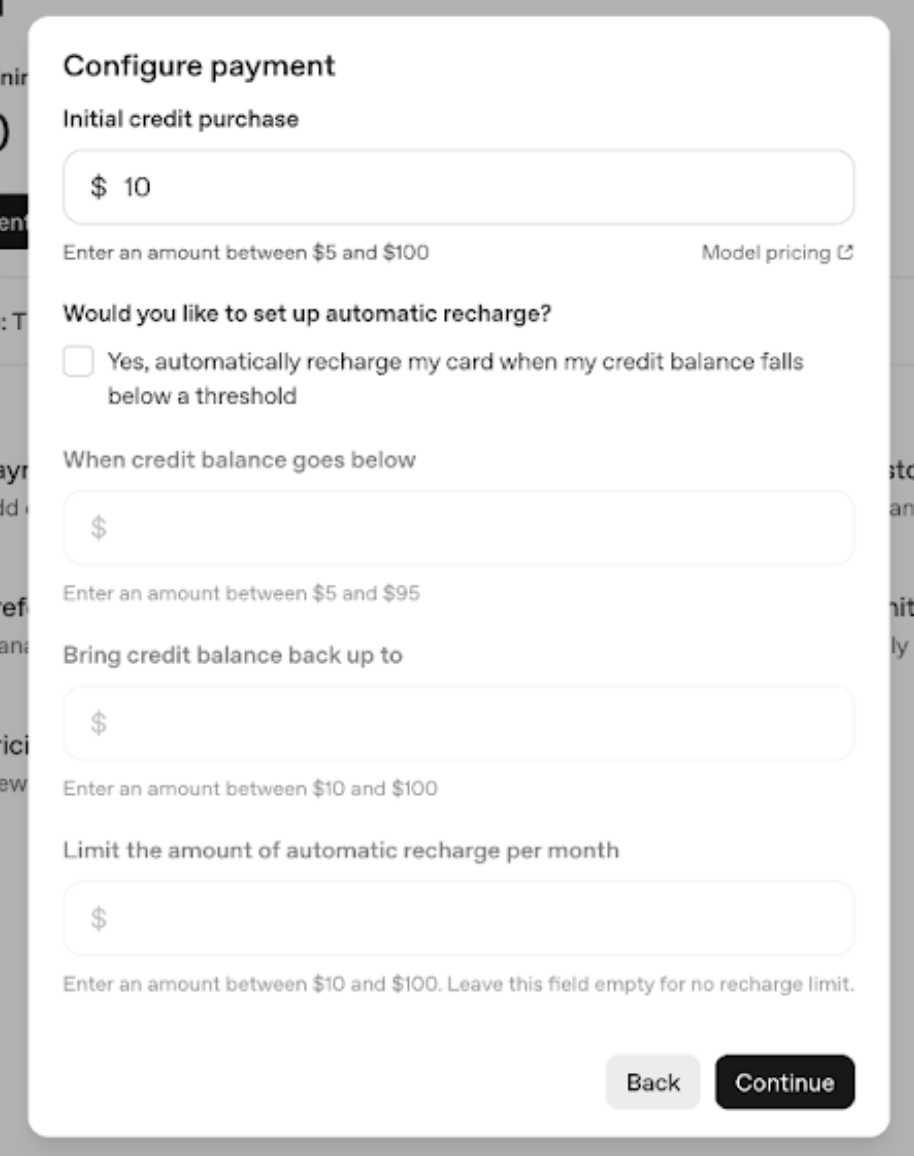Click the 'Enter an amount between $5 and $95' hint
This screenshot has width=914, height=1156.
click(241, 593)
